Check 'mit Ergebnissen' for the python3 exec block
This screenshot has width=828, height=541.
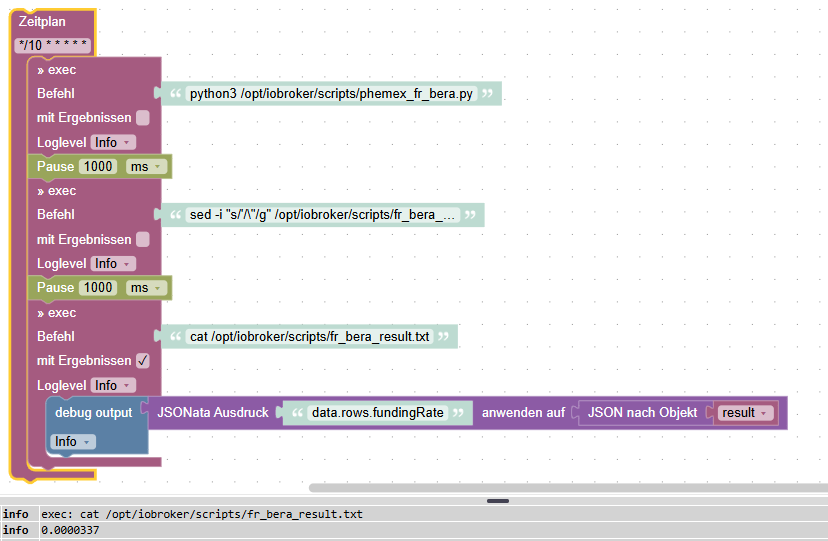click(x=143, y=118)
